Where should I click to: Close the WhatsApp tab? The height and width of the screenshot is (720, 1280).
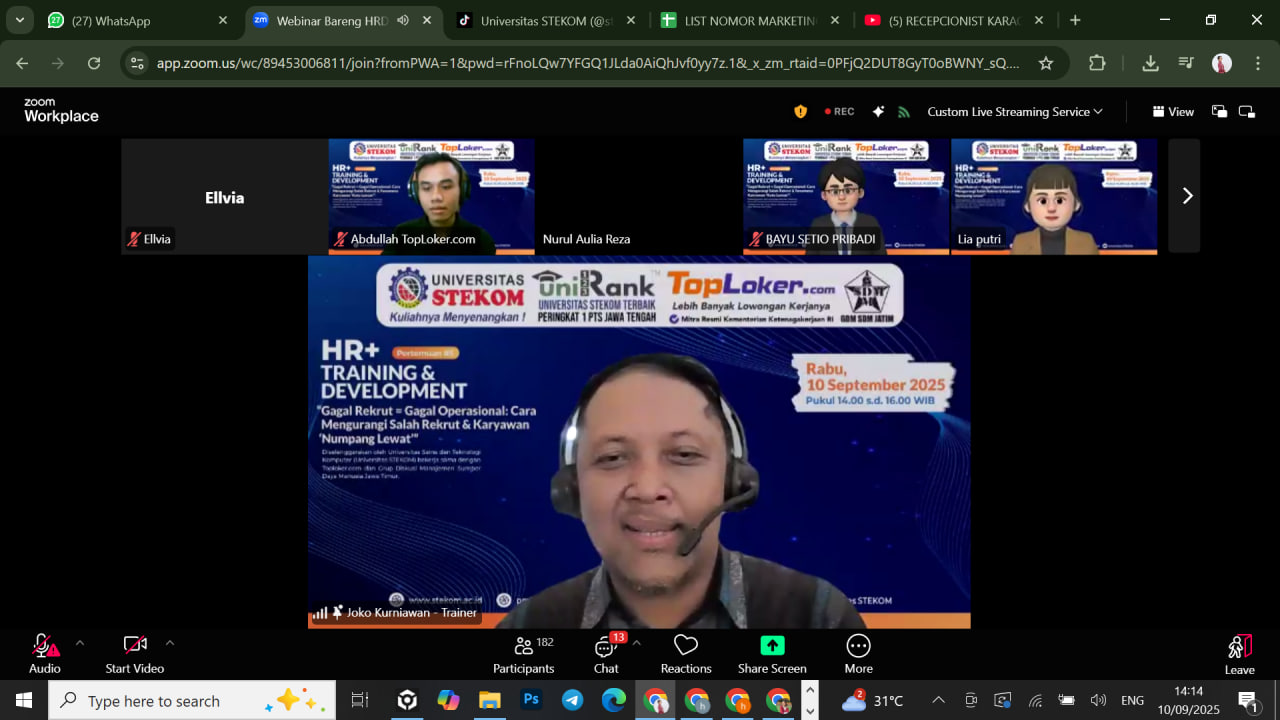pyautogui.click(x=223, y=20)
